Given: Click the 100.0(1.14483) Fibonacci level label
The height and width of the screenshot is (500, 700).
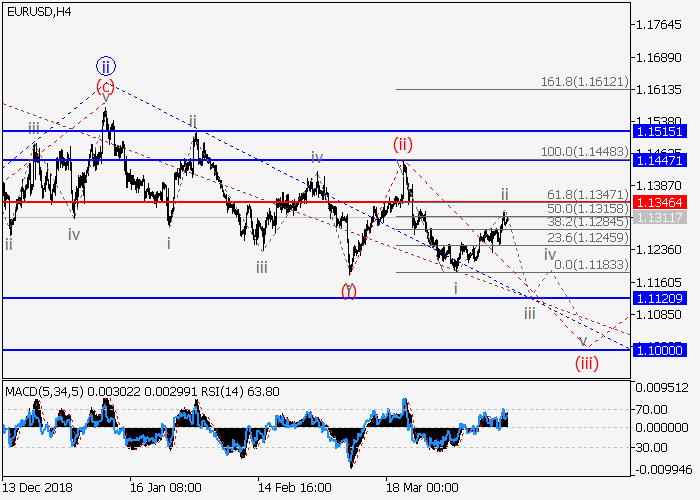Looking at the screenshot, I should (583, 151).
